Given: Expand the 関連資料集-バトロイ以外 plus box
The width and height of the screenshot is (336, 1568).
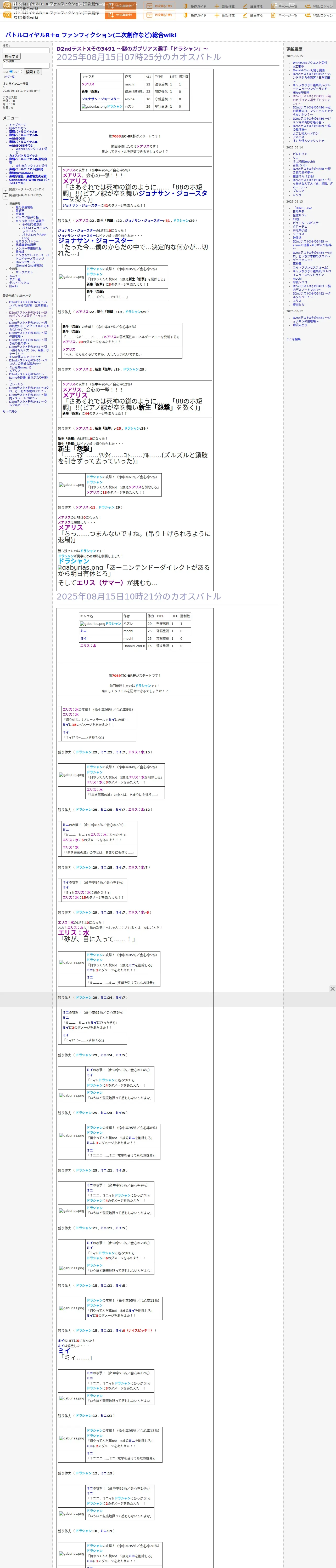Looking at the screenshot, I should tap(5, 196).
